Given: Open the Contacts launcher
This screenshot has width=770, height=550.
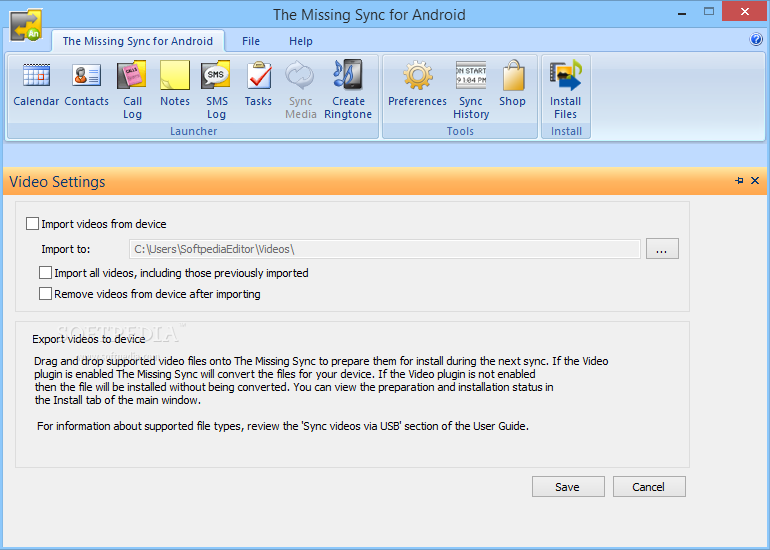Looking at the screenshot, I should coord(86,84).
